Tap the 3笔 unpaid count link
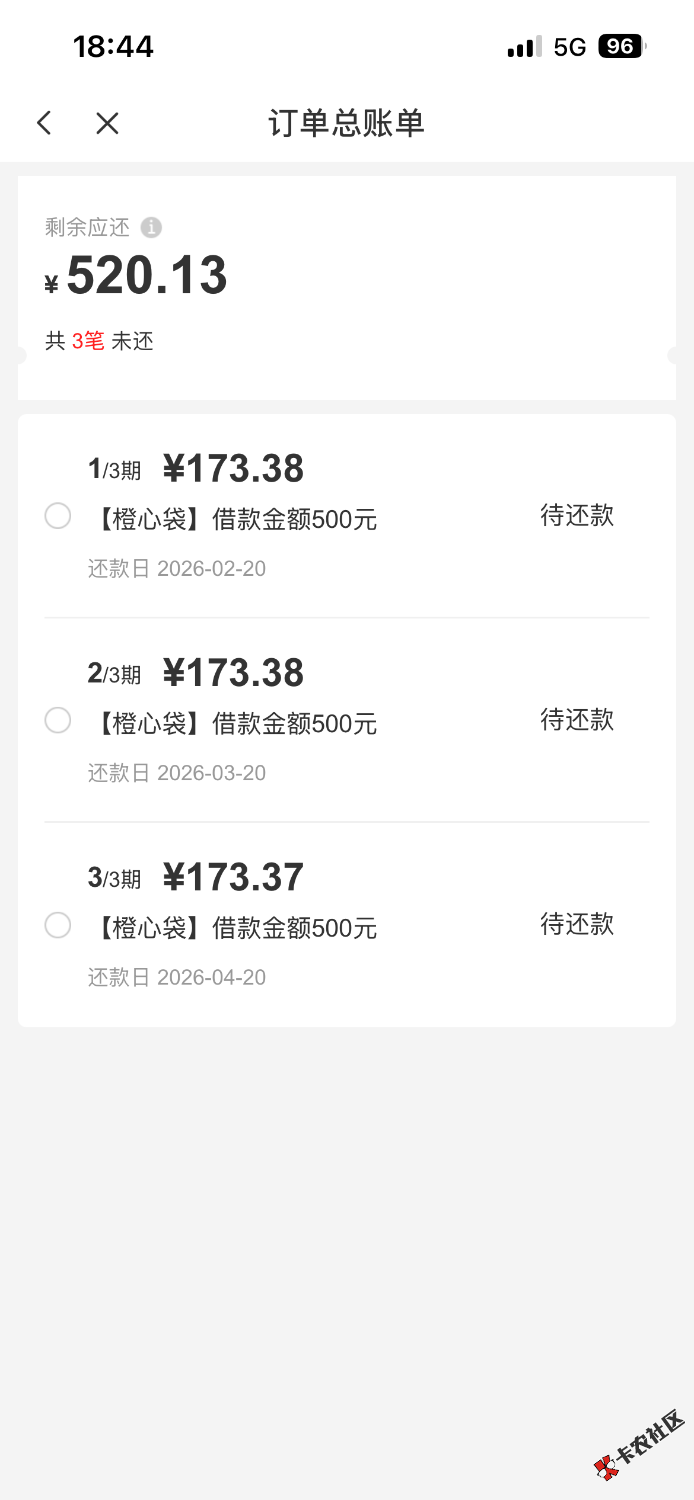The image size is (694, 1500). click(88, 341)
